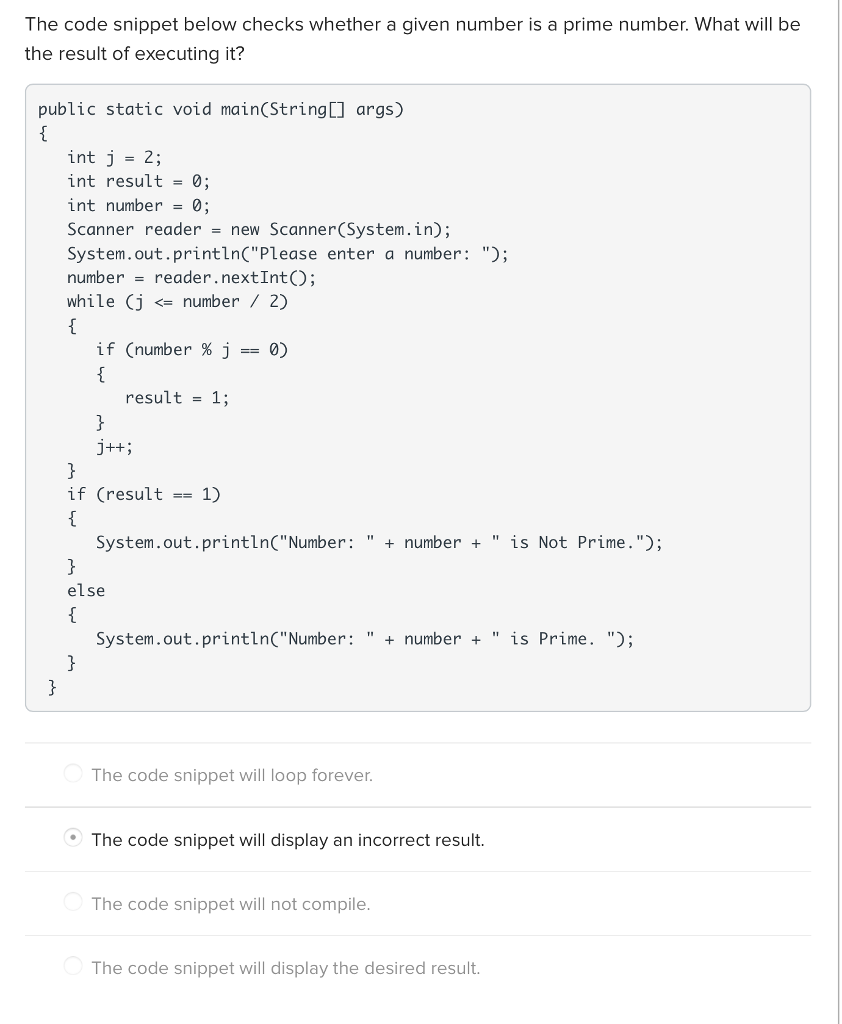Click the main method declaration line

[x=220, y=109]
